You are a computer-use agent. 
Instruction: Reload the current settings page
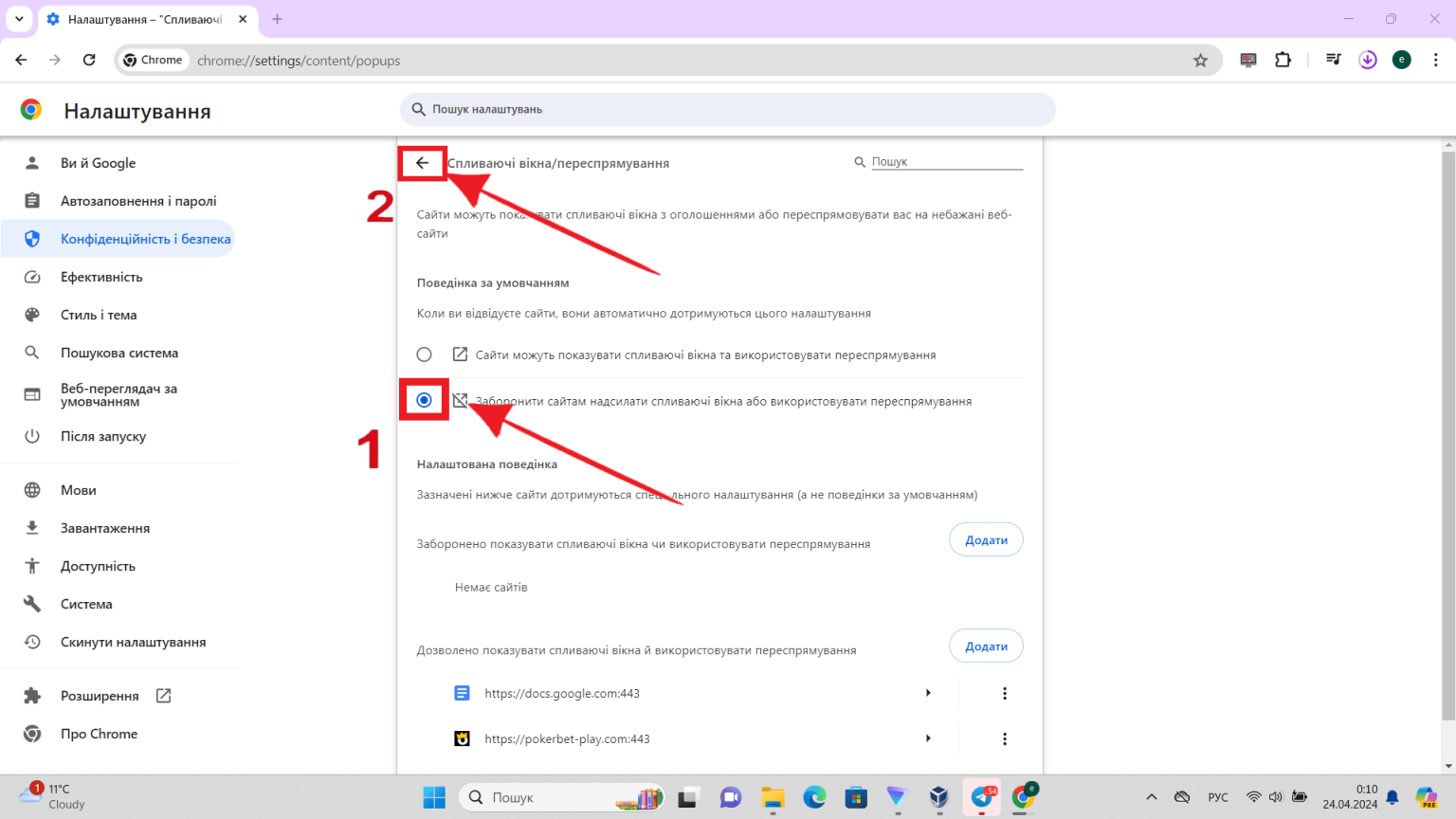89,59
